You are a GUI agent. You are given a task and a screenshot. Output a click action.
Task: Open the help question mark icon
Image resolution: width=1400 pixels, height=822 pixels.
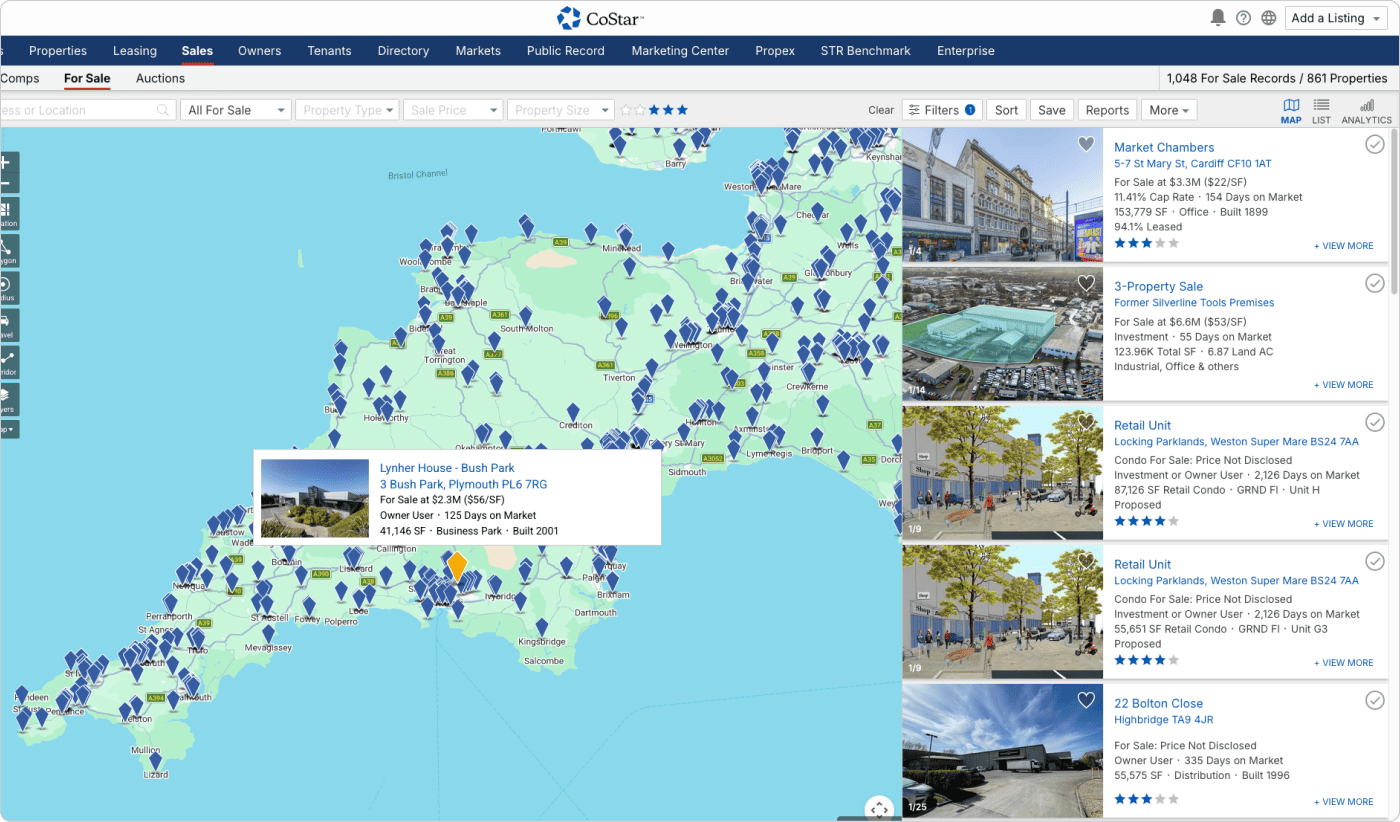(1243, 18)
